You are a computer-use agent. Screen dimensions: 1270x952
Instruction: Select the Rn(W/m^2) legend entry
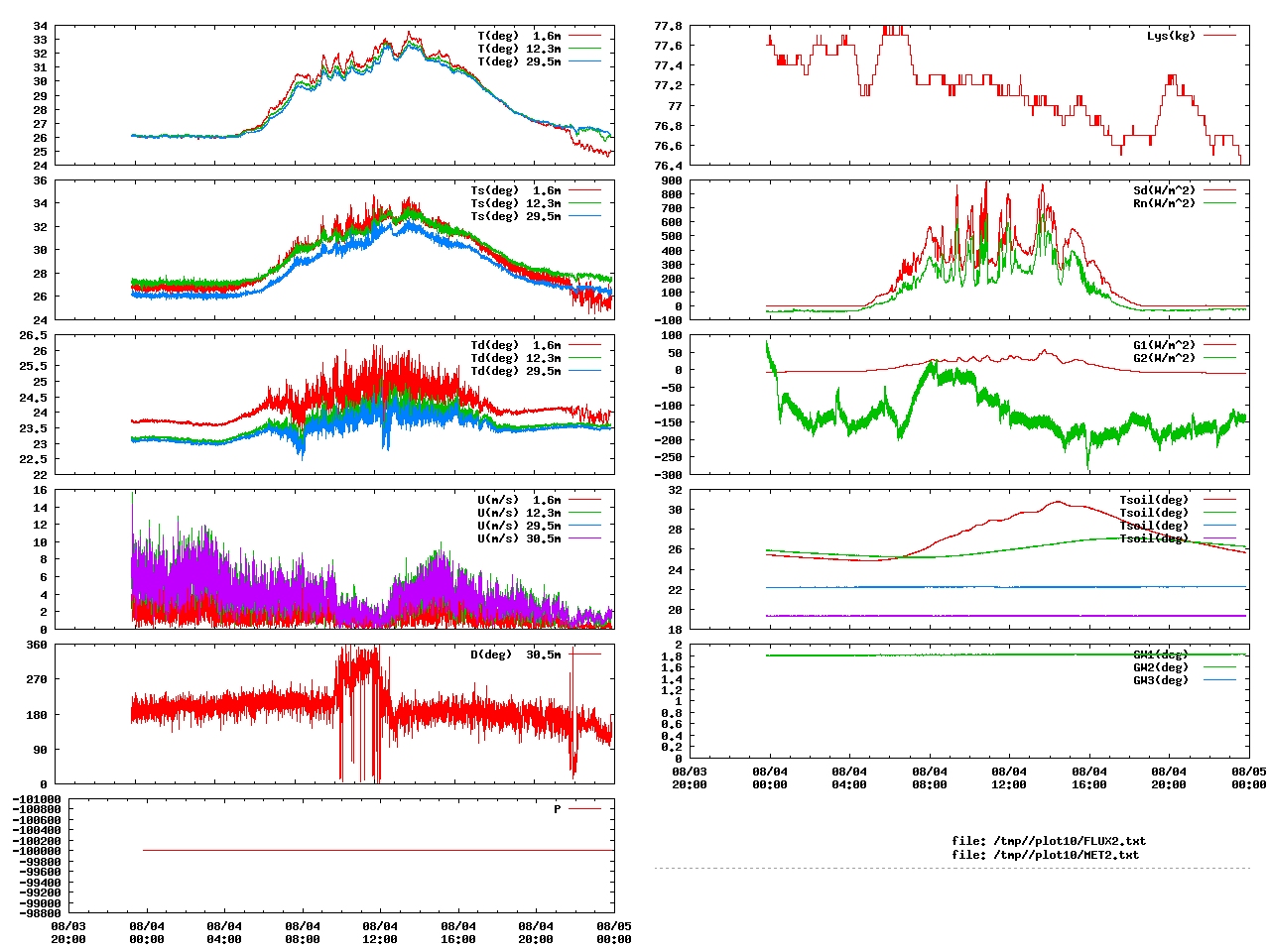[1165, 203]
